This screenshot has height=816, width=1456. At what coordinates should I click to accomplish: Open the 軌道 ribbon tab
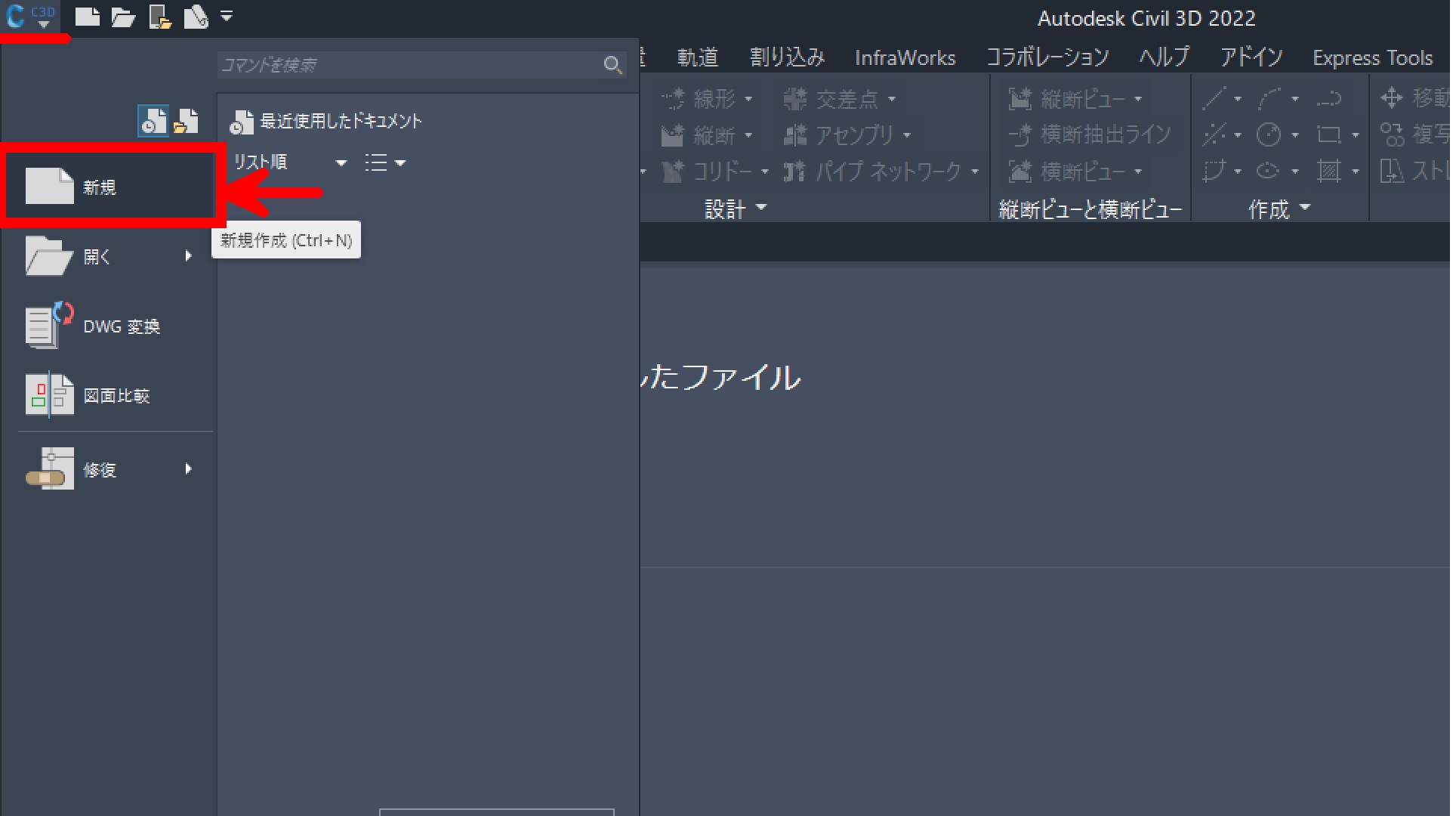pyautogui.click(x=697, y=57)
